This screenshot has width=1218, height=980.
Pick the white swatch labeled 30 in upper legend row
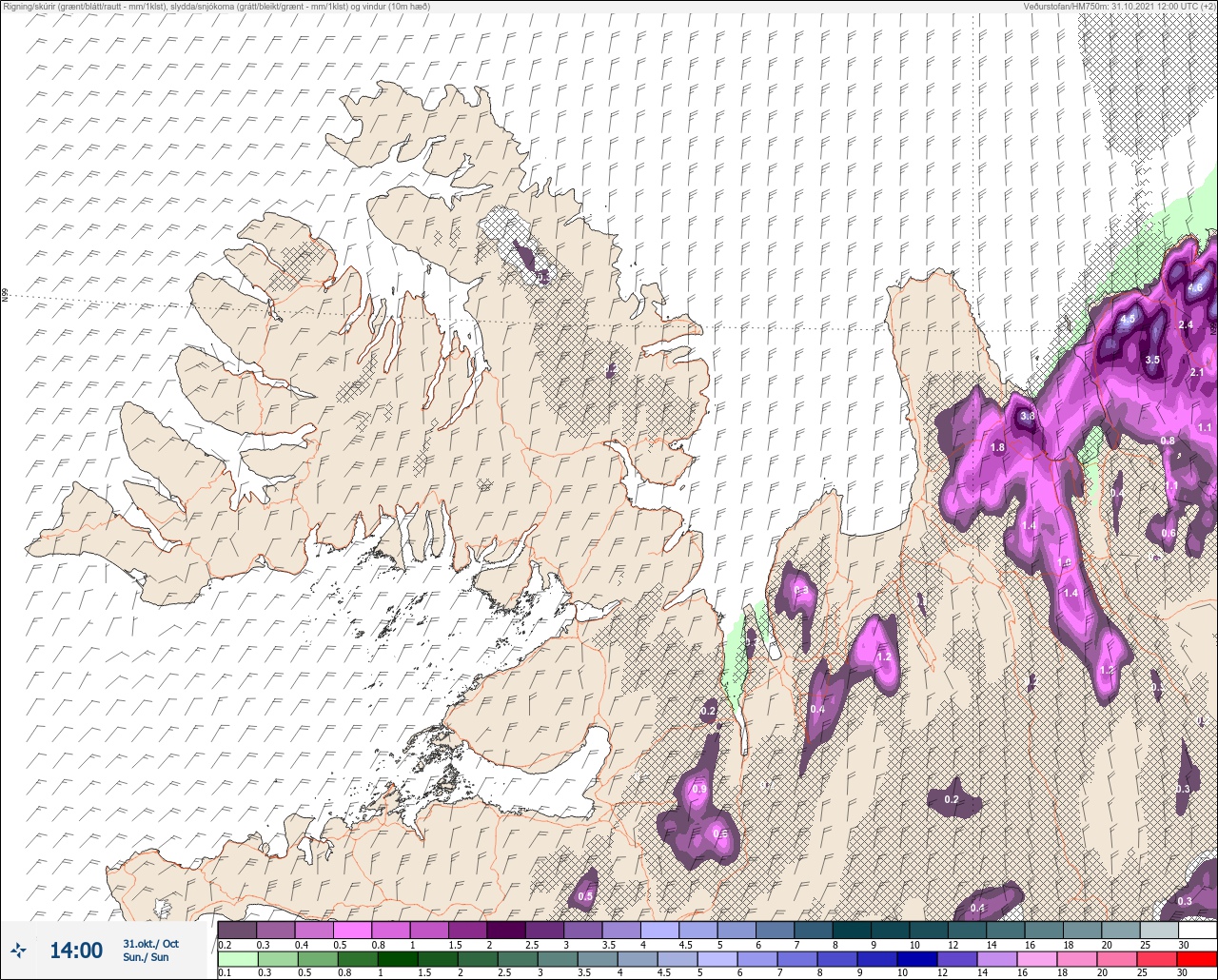(1198, 930)
